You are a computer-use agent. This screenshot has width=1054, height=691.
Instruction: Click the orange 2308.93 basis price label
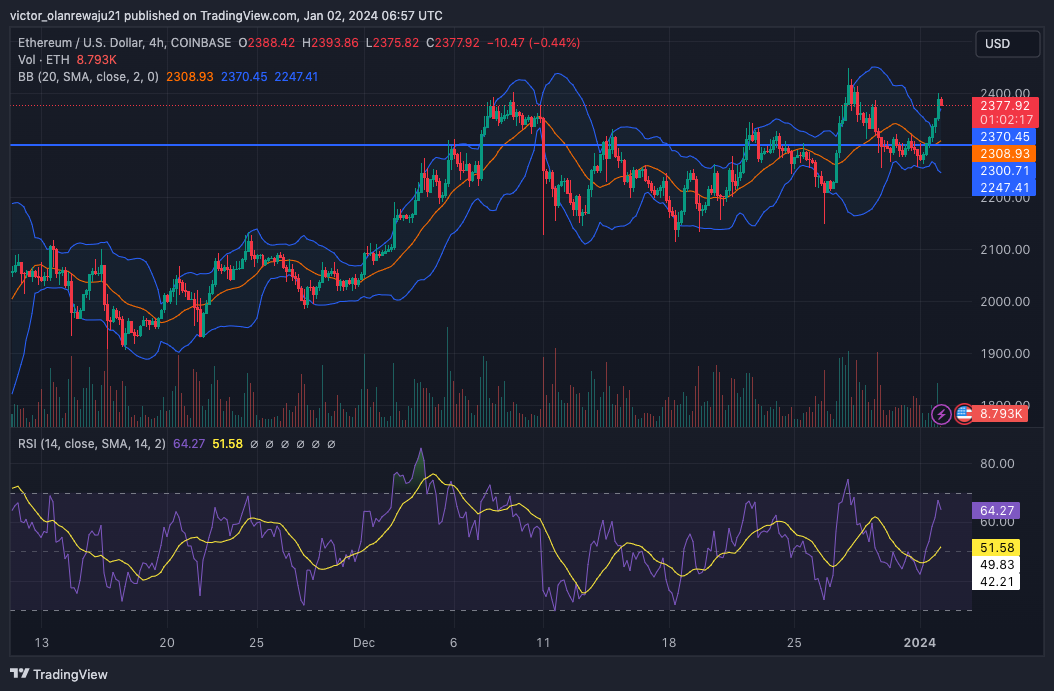[x=1004, y=154]
